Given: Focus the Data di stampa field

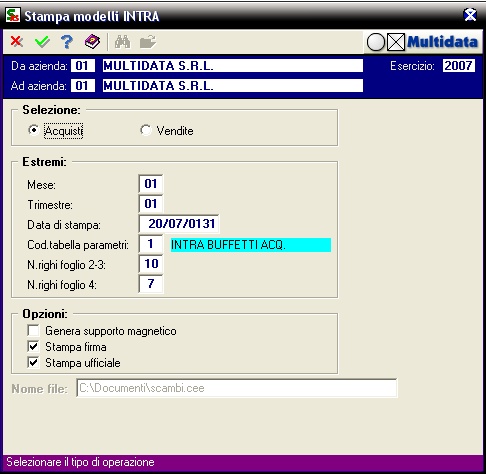Looking at the screenshot, I should point(179,224).
